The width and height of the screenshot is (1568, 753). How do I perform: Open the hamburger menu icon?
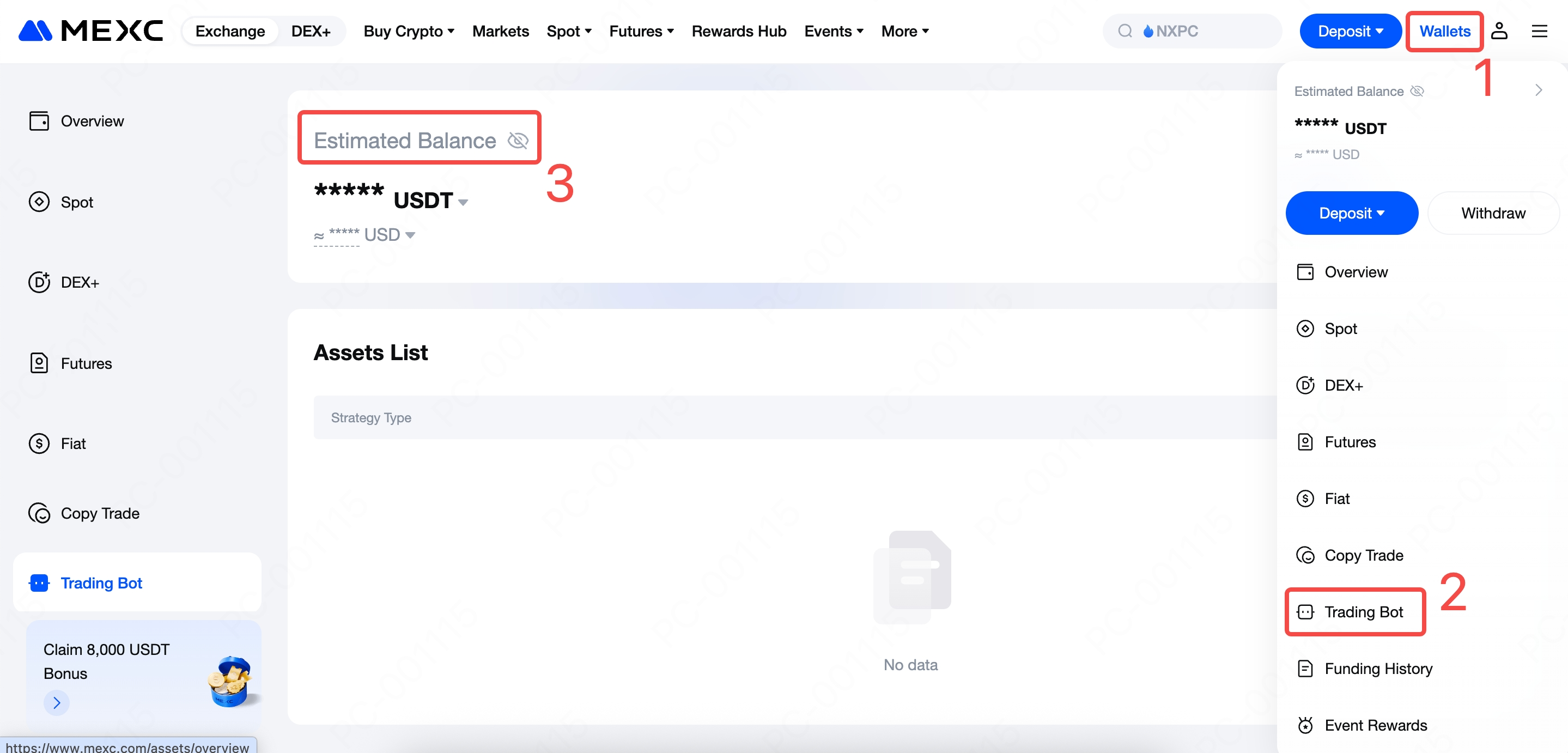(x=1539, y=31)
